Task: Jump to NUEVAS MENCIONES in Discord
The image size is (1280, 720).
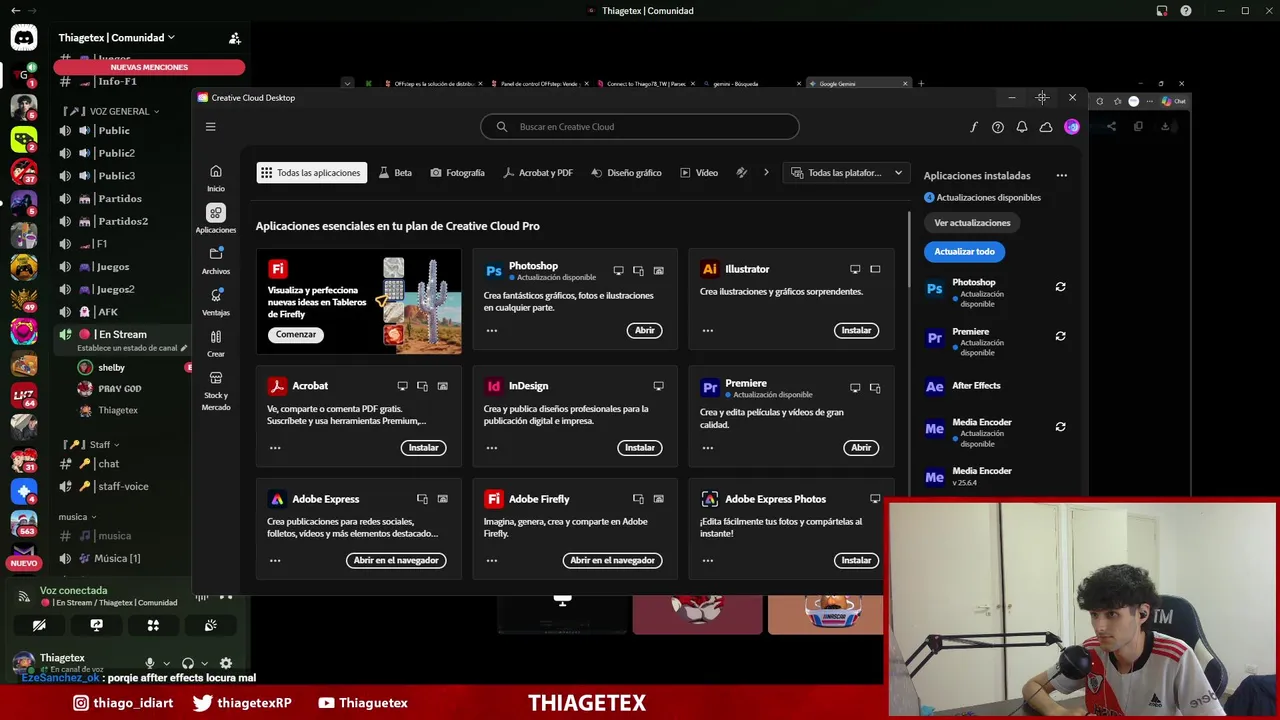Action: tap(149, 67)
